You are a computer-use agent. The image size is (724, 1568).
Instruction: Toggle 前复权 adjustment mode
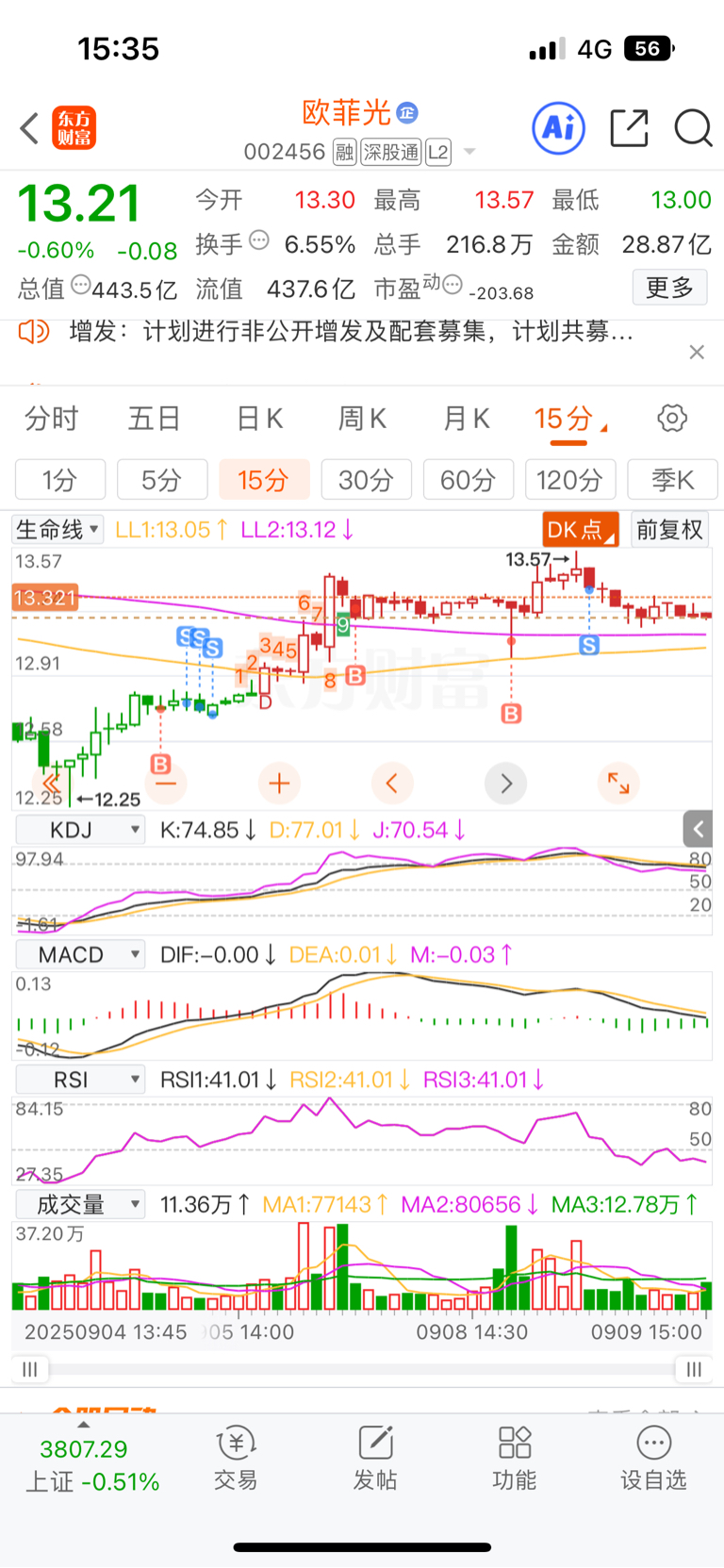[670, 530]
